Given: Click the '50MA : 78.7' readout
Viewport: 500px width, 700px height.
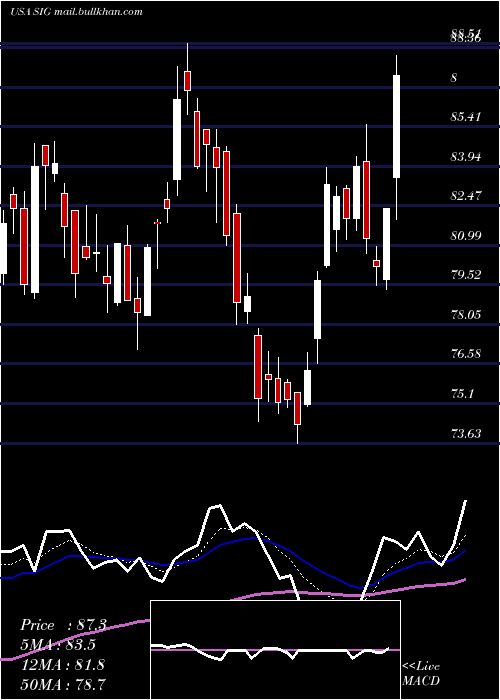Looking at the screenshot, I should click(63, 683).
